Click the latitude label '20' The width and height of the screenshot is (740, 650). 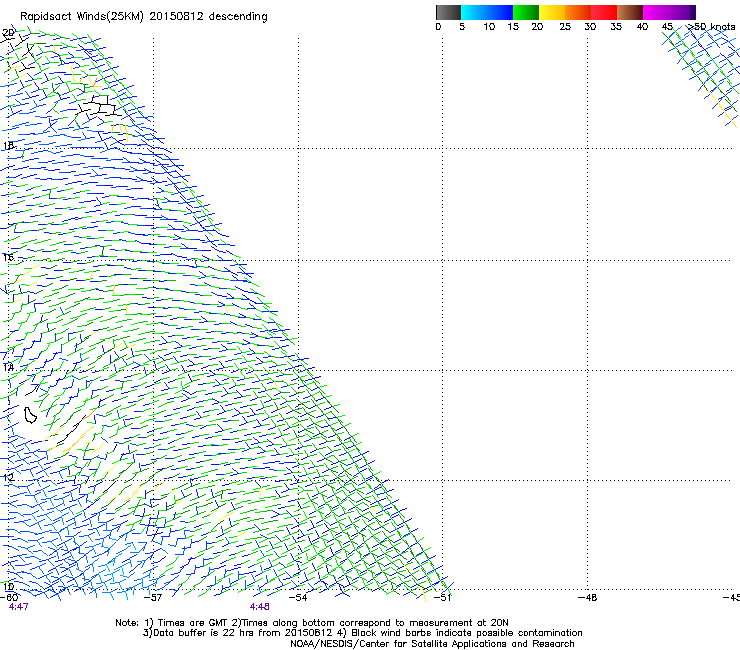8,33
